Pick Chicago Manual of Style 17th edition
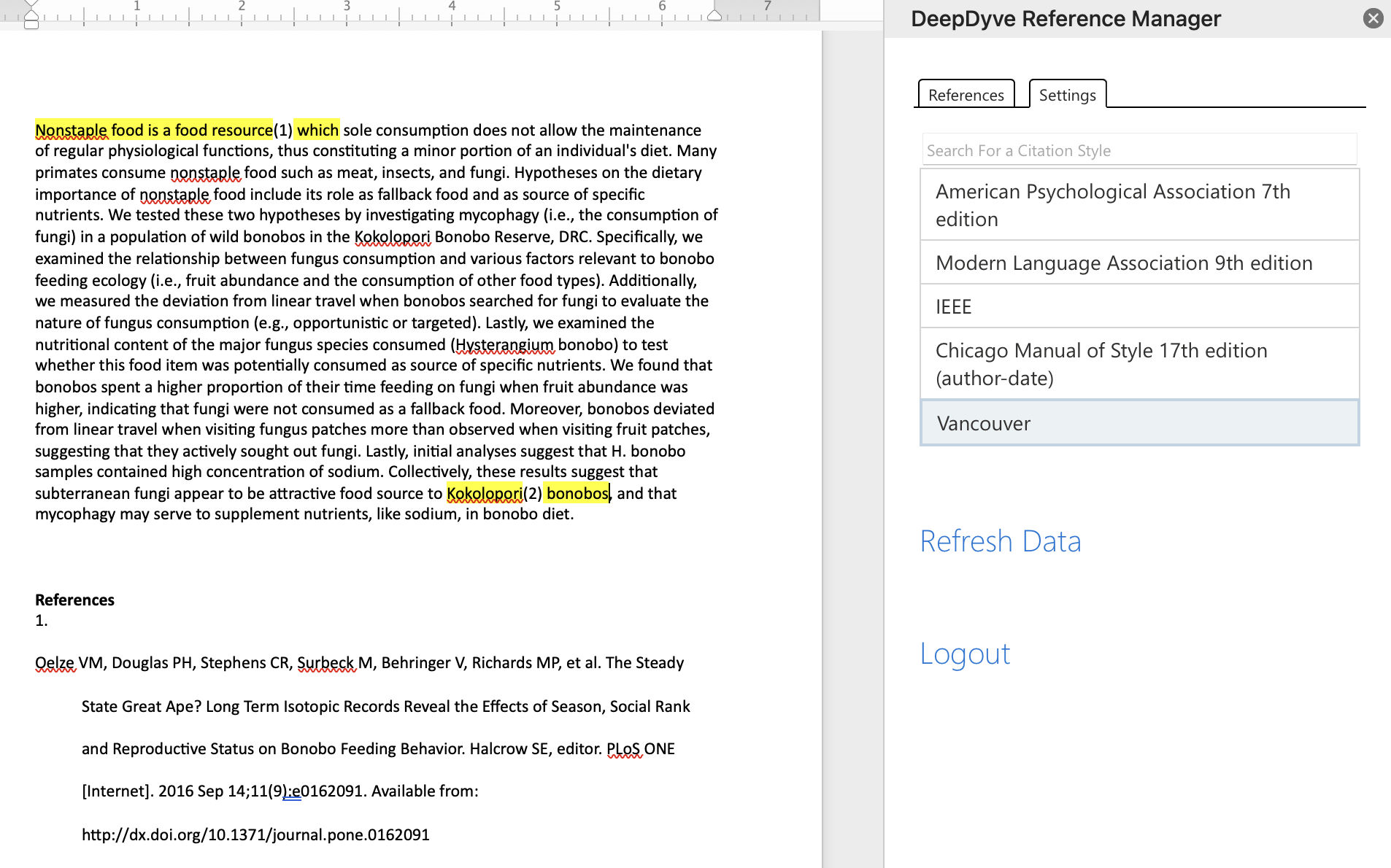 (1139, 364)
